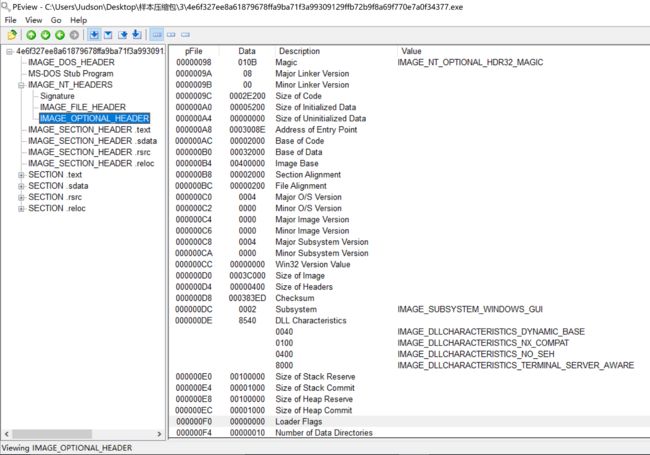Select the SECTION .reloc tree label
This screenshot has width=650, height=455.
[57, 208]
